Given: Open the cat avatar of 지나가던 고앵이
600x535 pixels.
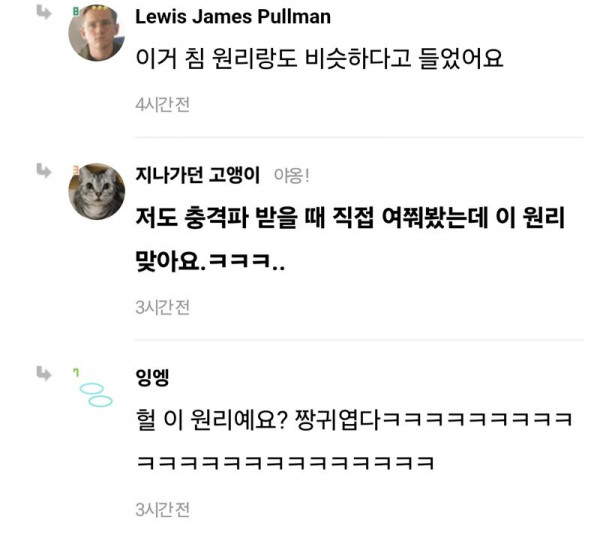Looking at the screenshot, I should click(x=96, y=191).
